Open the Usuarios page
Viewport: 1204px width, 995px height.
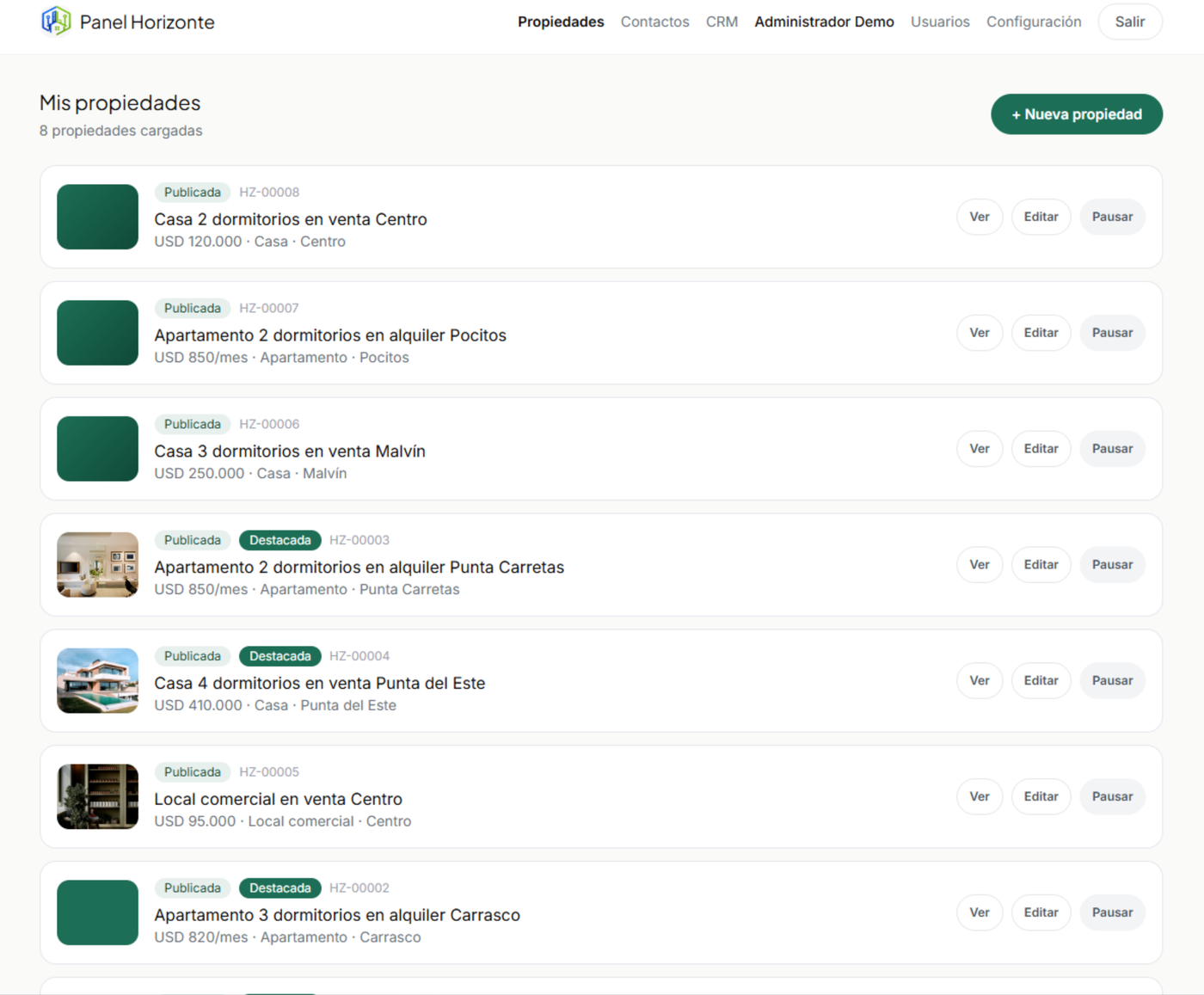pos(940,22)
